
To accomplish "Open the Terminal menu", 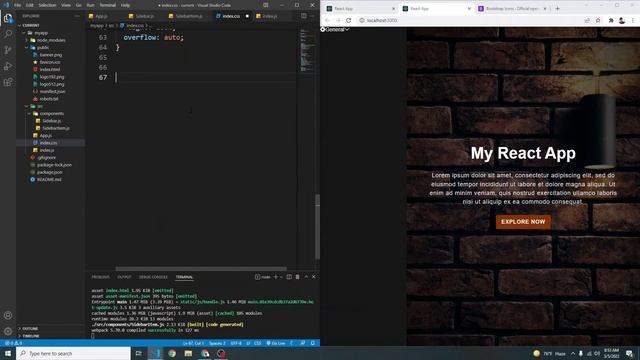I will click(108, 5).
